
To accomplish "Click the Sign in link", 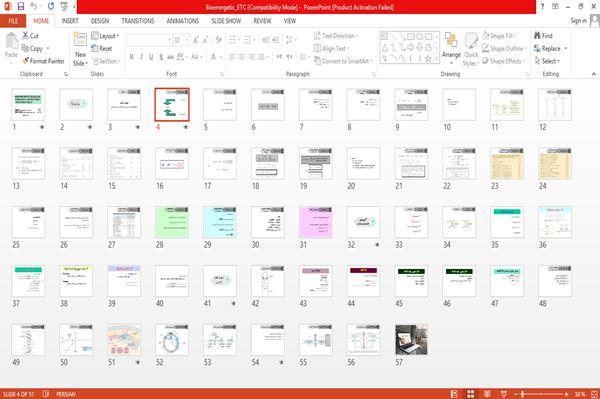I will 578,21.
